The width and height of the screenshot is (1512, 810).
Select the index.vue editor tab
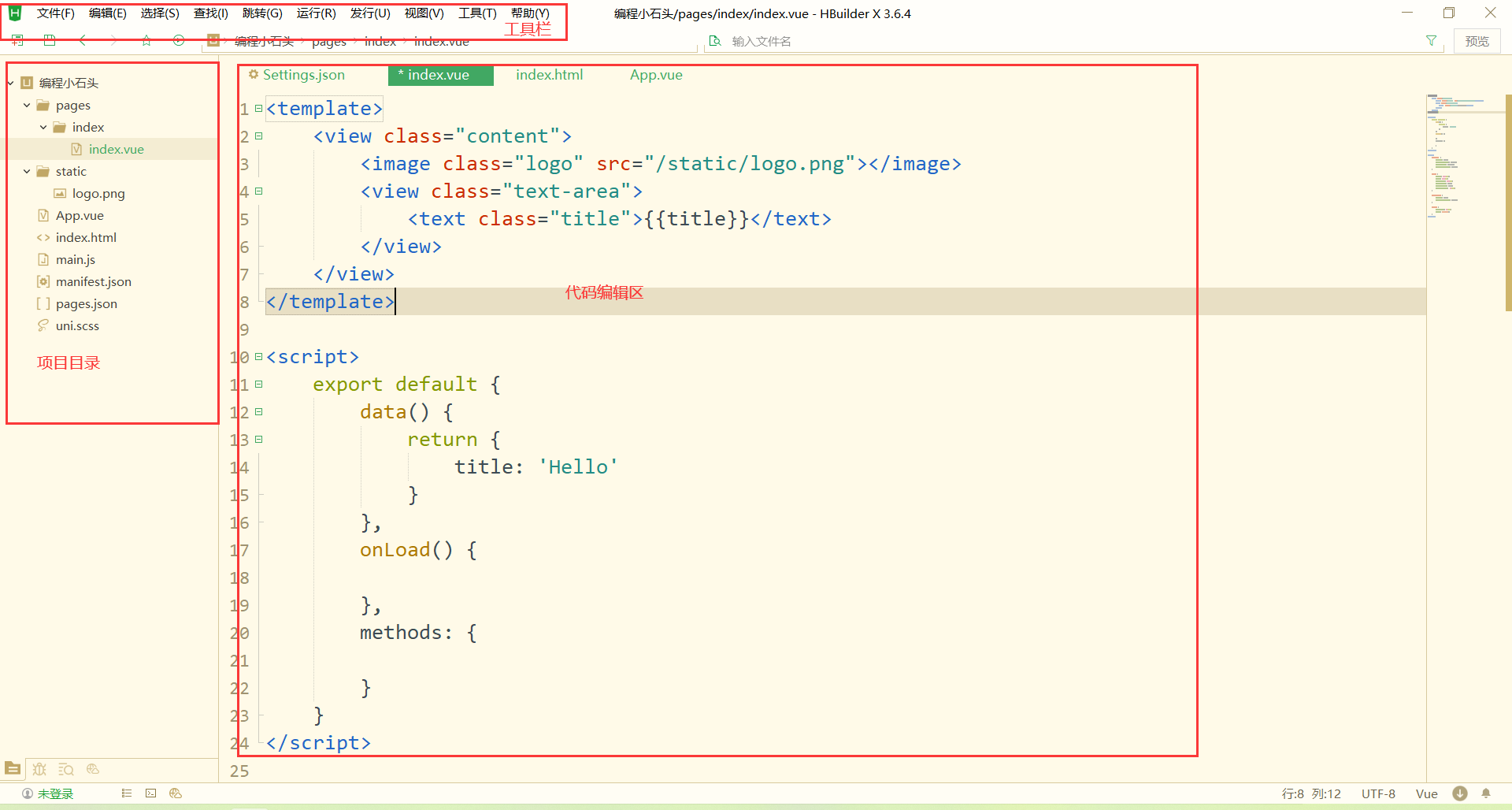[x=440, y=75]
